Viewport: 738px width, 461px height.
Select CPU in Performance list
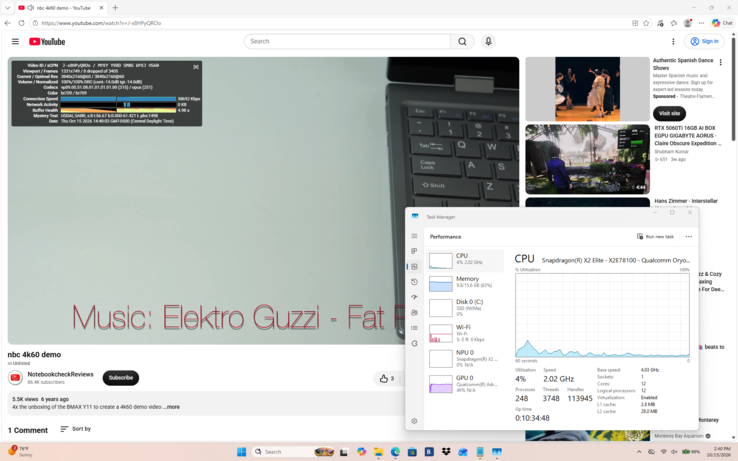(465, 260)
